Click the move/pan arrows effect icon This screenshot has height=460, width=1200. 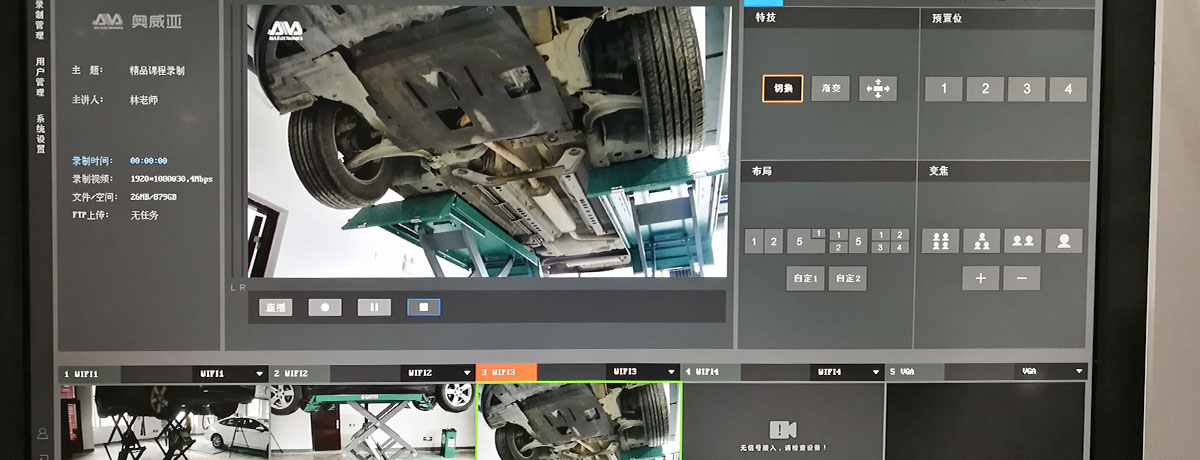(878, 88)
